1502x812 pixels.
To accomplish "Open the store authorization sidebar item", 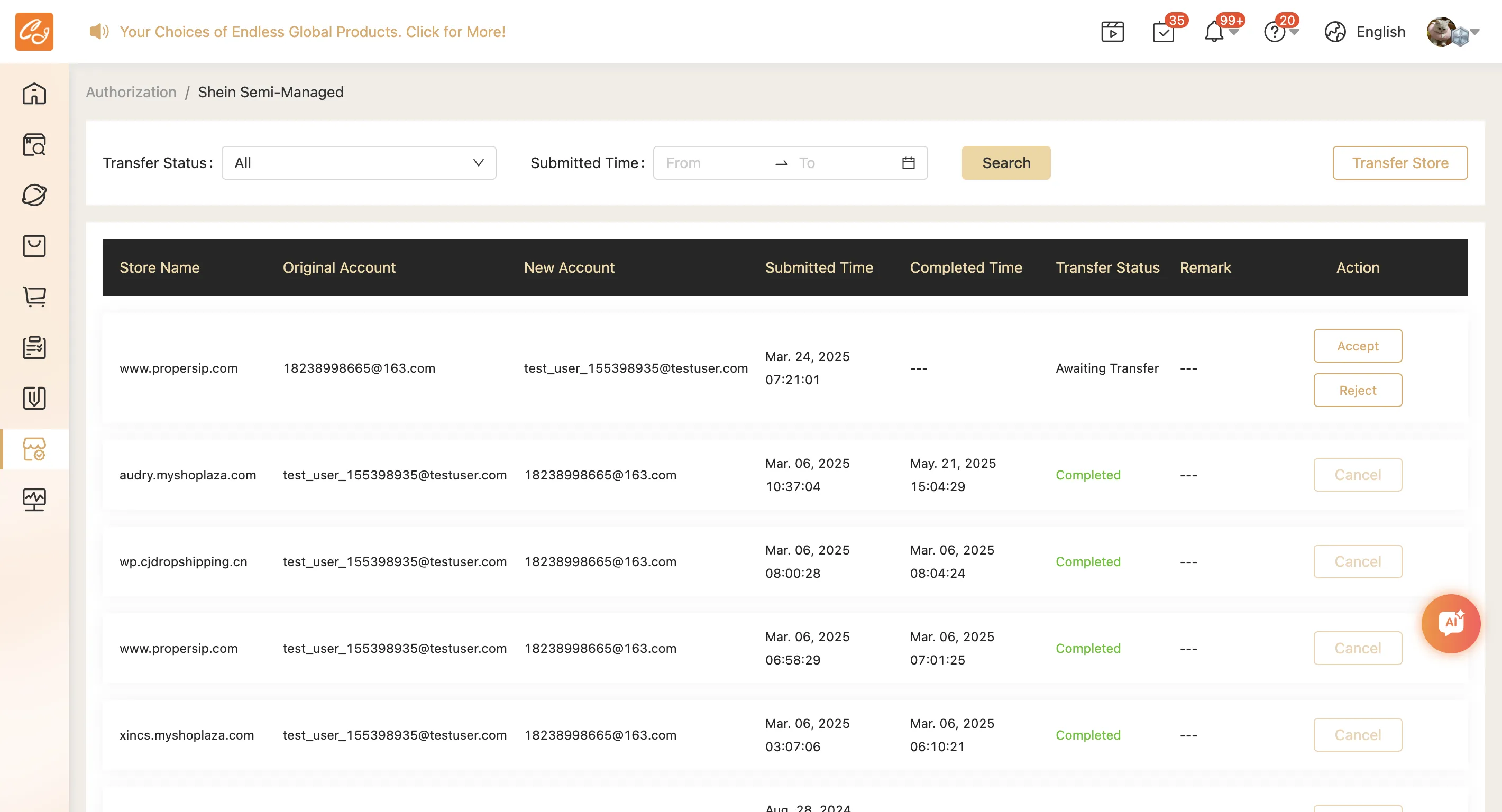I will pyautogui.click(x=34, y=449).
